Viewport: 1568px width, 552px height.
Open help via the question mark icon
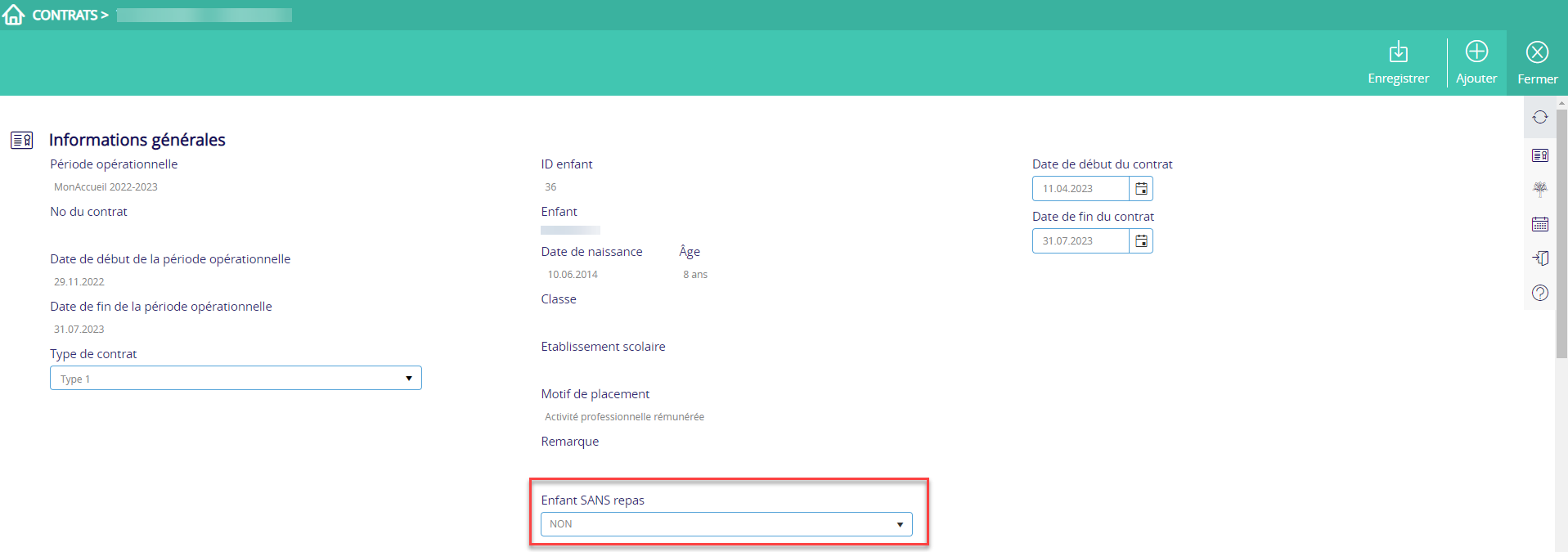click(1539, 293)
